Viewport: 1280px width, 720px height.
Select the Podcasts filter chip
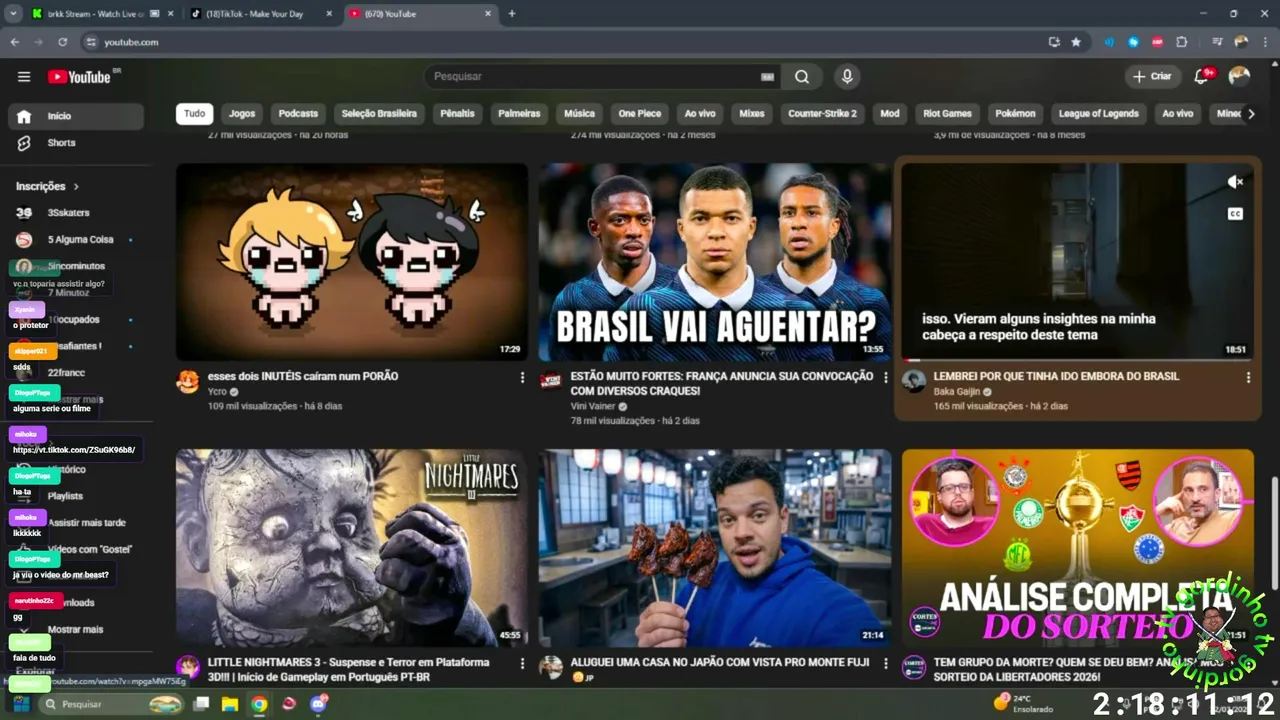coord(298,114)
